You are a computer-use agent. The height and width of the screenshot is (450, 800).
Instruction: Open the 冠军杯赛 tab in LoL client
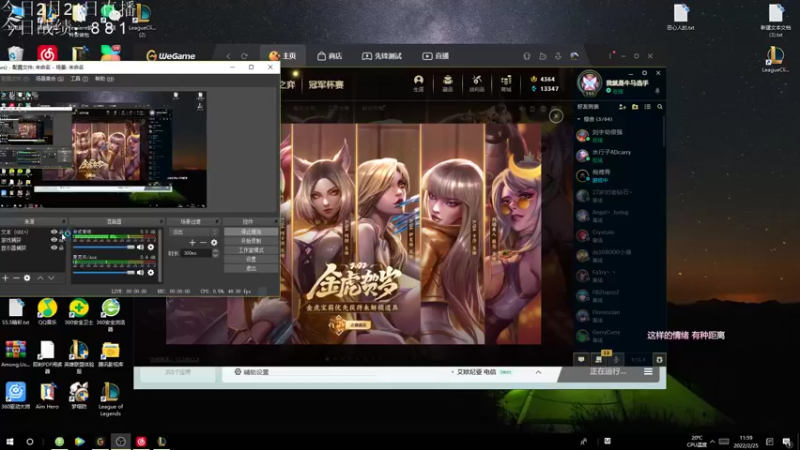[x=326, y=85]
